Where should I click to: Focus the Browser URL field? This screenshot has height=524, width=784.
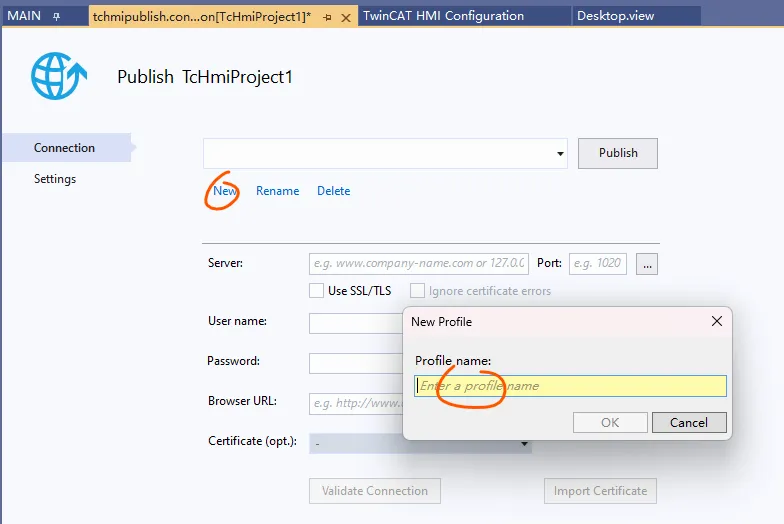point(356,404)
